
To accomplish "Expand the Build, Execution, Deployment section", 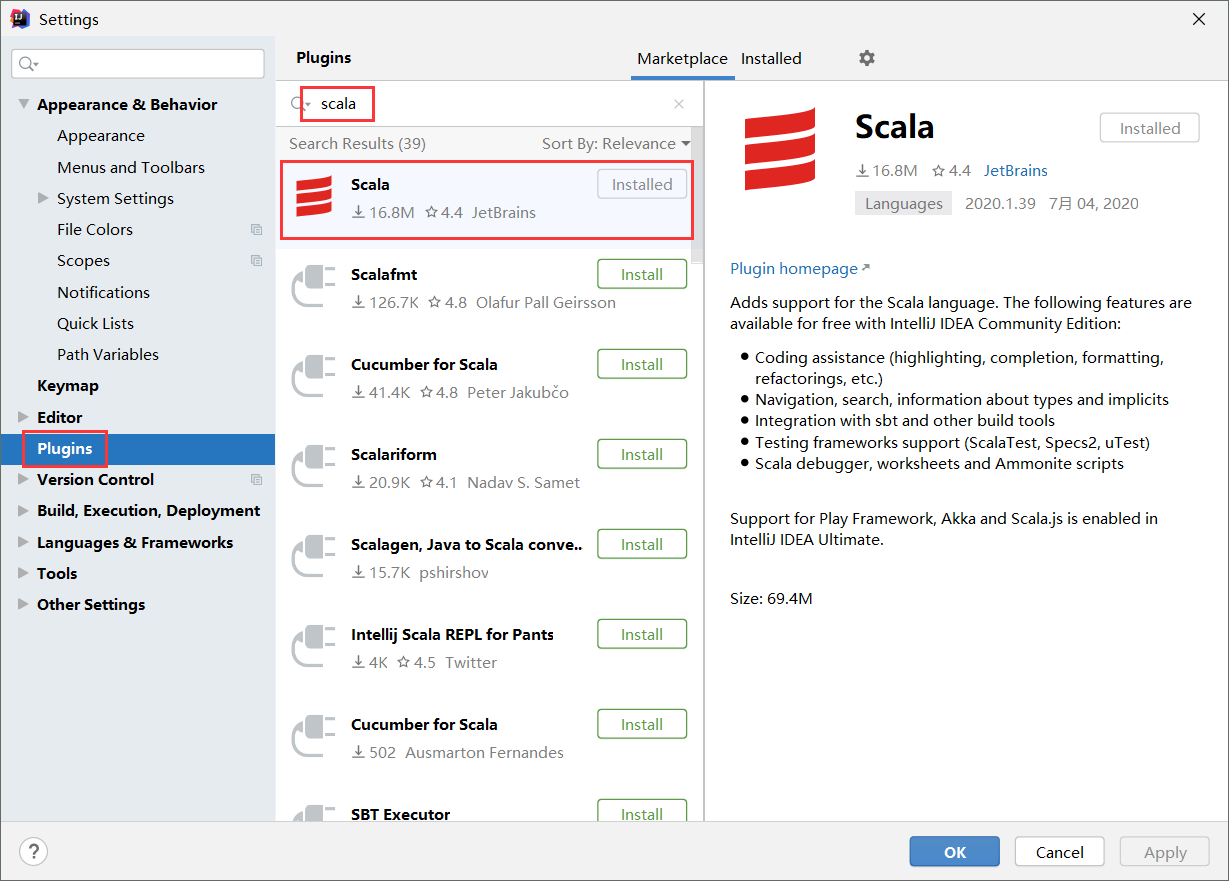I will tap(24, 511).
